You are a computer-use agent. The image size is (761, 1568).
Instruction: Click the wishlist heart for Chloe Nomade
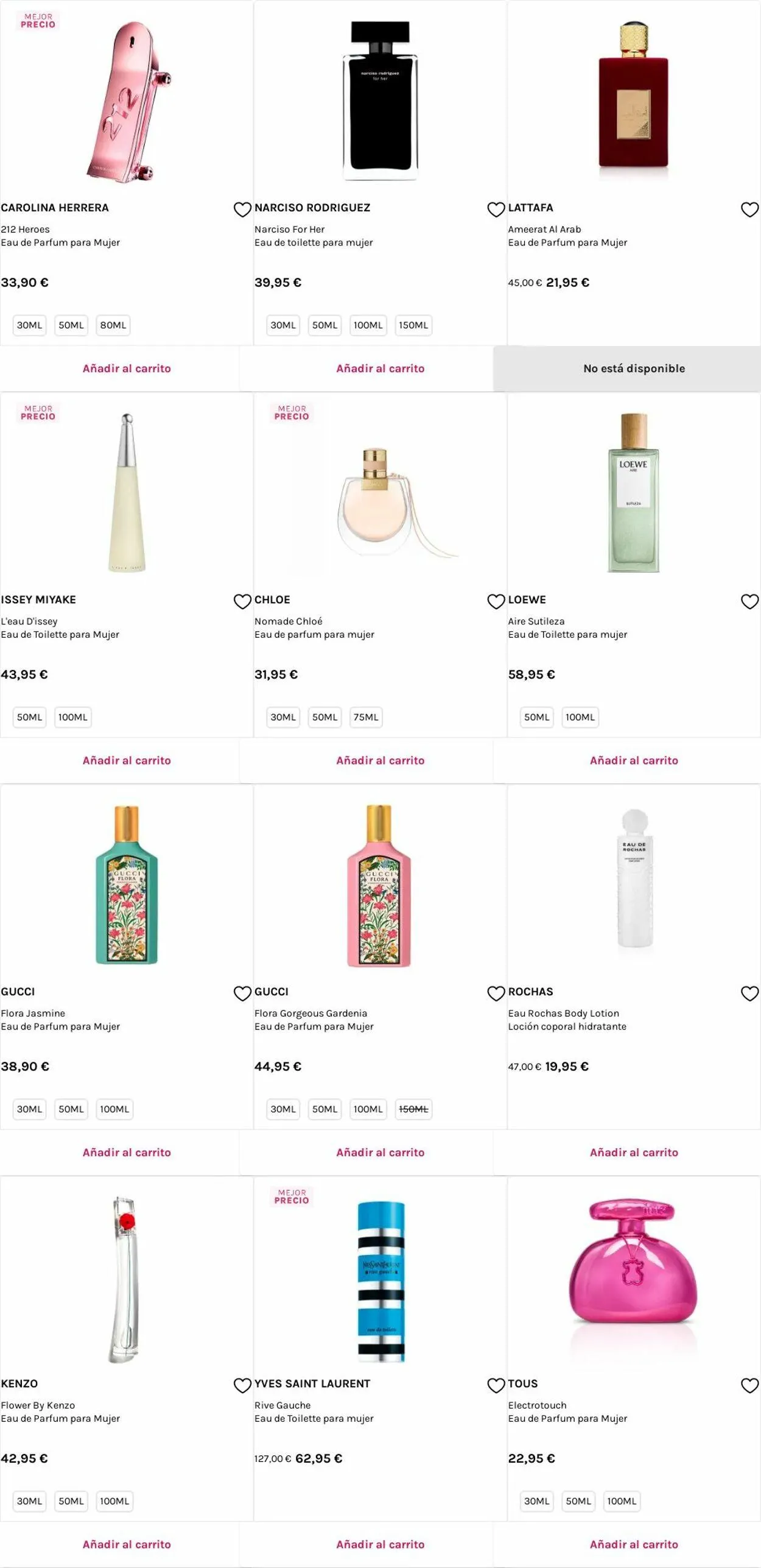point(496,601)
